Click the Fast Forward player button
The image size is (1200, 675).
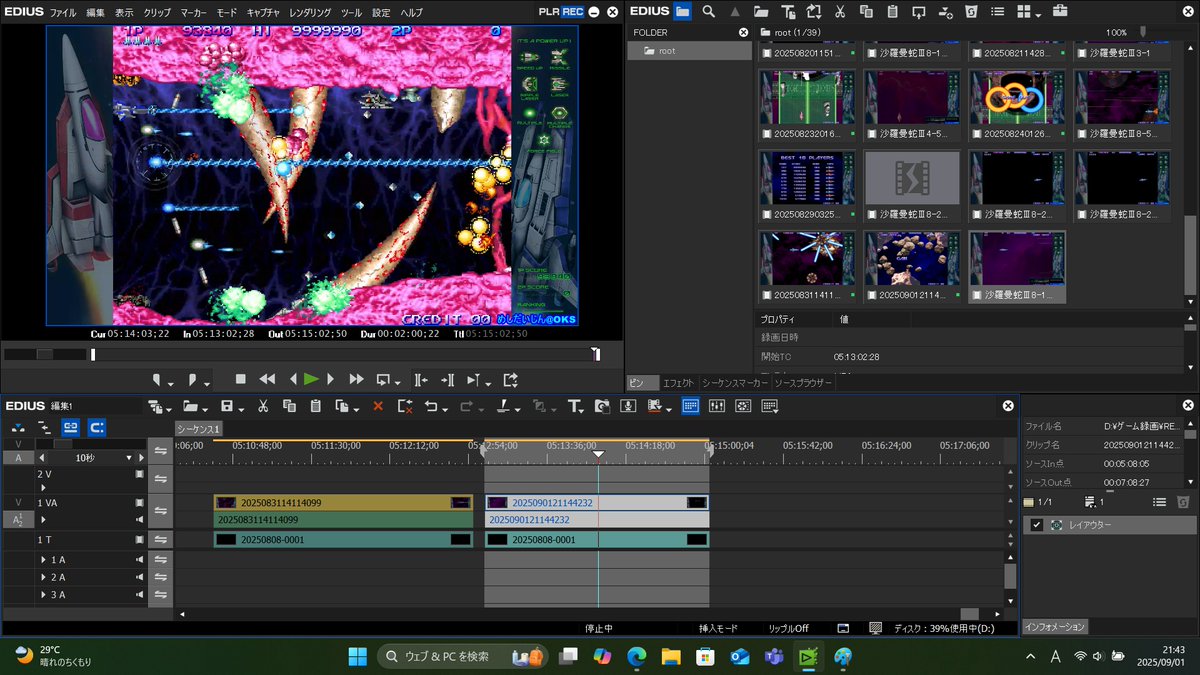(x=356, y=380)
